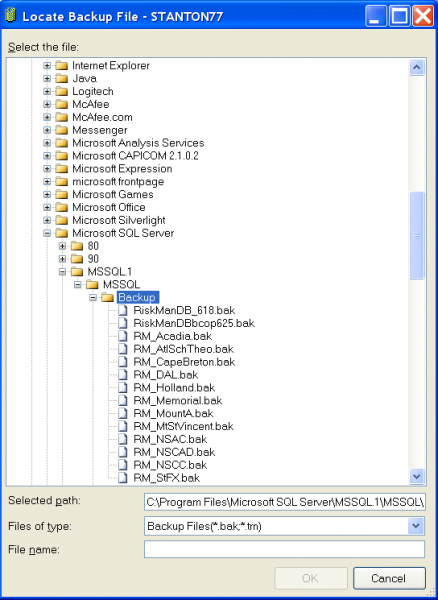Select the 90 folder label

click(93, 259)
